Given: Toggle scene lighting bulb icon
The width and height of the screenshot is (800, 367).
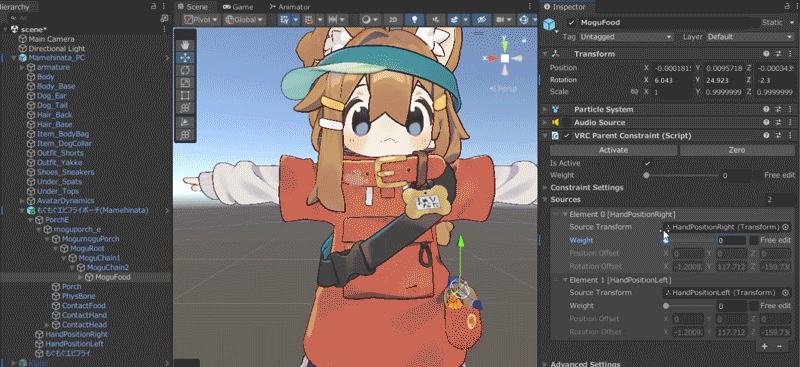Looking at the screenshot, I should [415, 19].
